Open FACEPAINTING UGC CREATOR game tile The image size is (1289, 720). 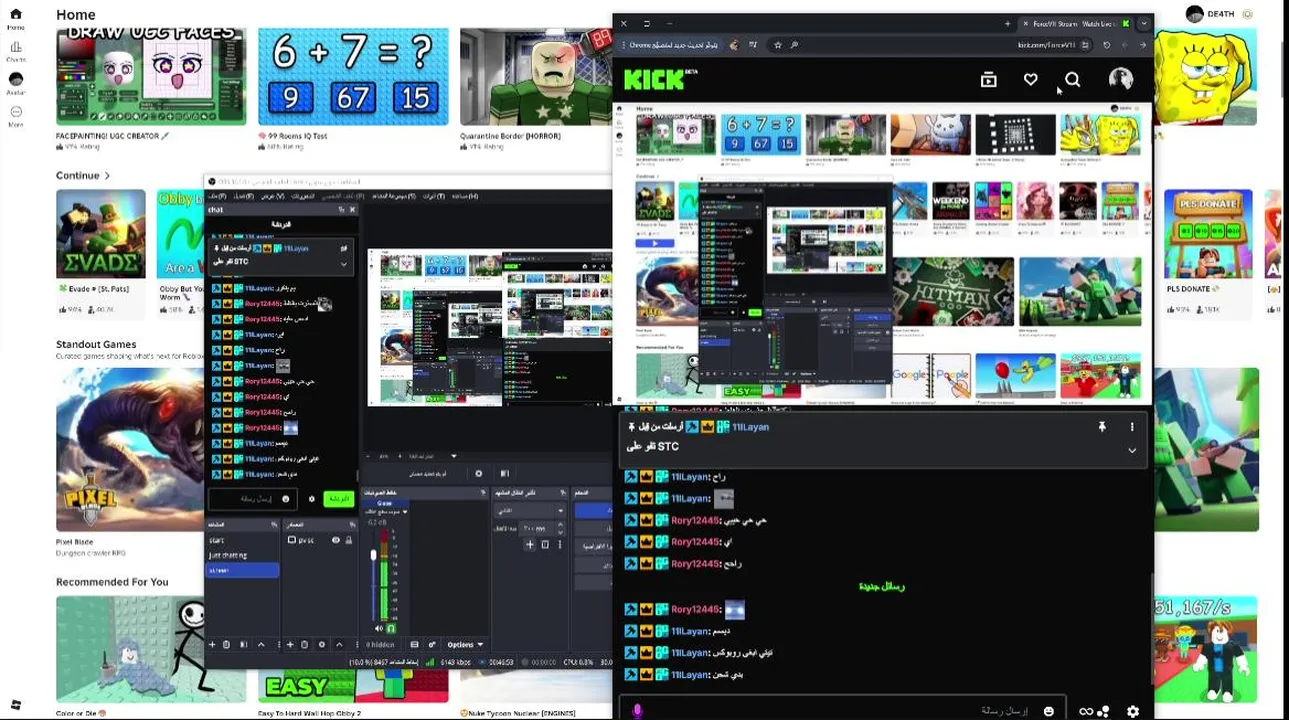point(151,88)
